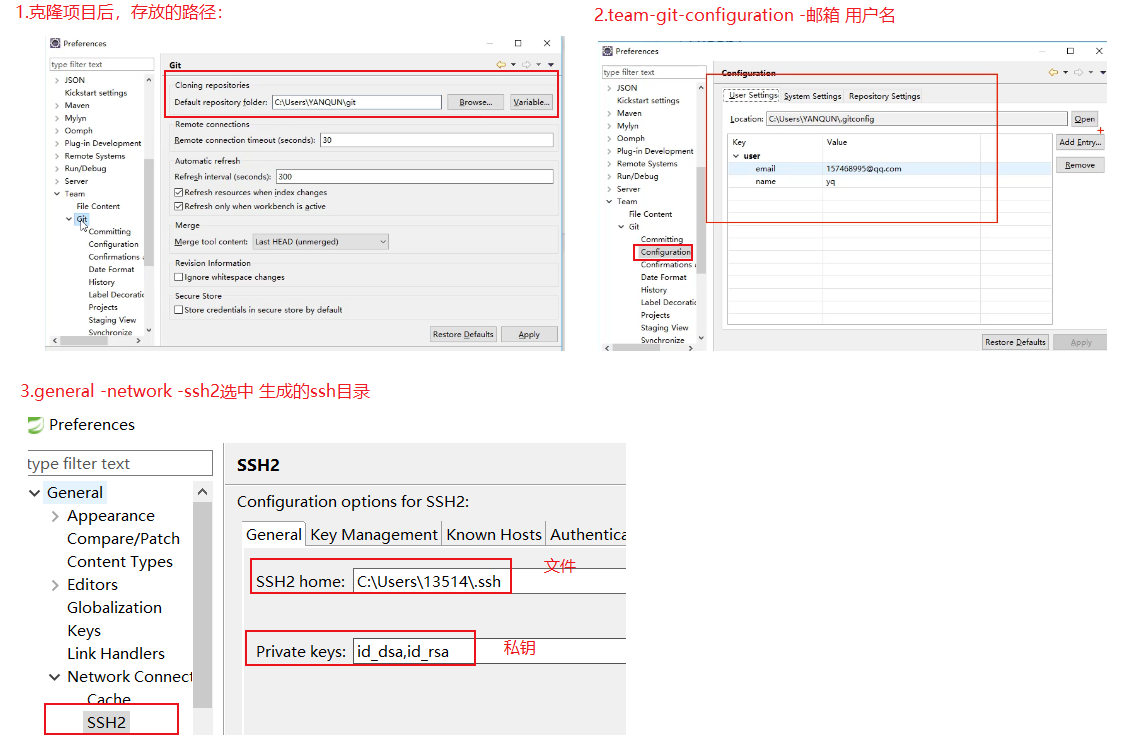Image resolution: width=1127 pixels, height=744 pixels.
Task: Click the back arrow in Configuration page header
Action: coord(1053,72)
